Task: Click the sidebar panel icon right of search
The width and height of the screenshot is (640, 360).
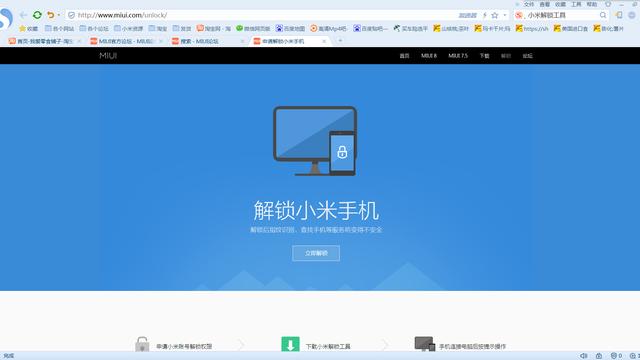Action: click(x=619, y=15)
